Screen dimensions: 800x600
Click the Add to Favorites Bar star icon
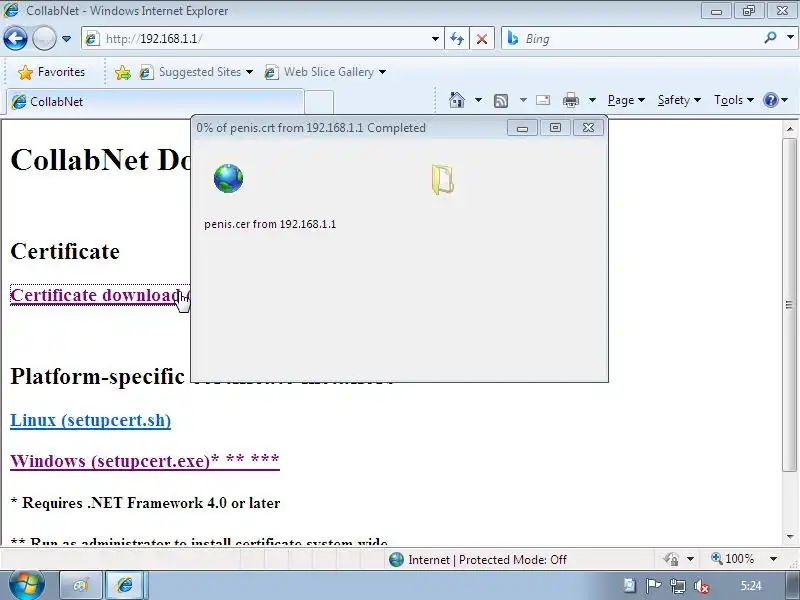(122, 72)
